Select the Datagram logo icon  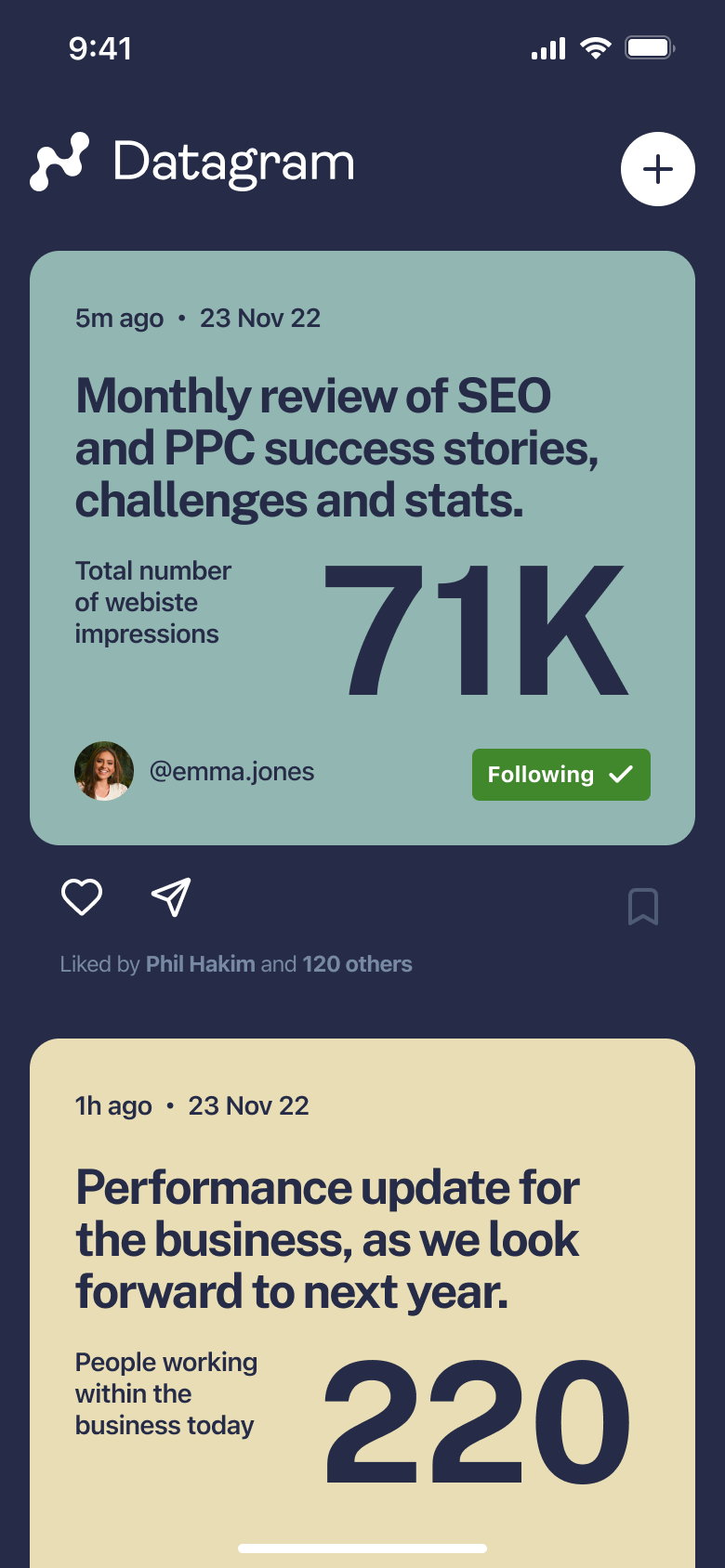[x=59, y=163]
